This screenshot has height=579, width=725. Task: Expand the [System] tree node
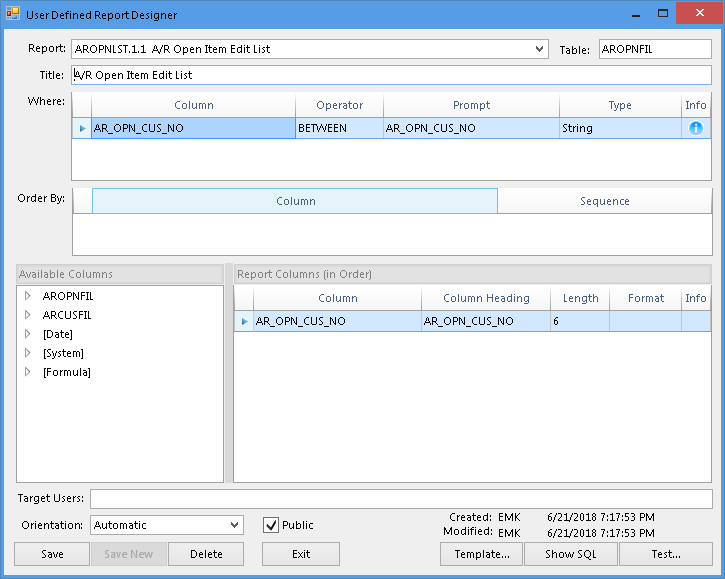pyautogui.click(x=28, y=353)
